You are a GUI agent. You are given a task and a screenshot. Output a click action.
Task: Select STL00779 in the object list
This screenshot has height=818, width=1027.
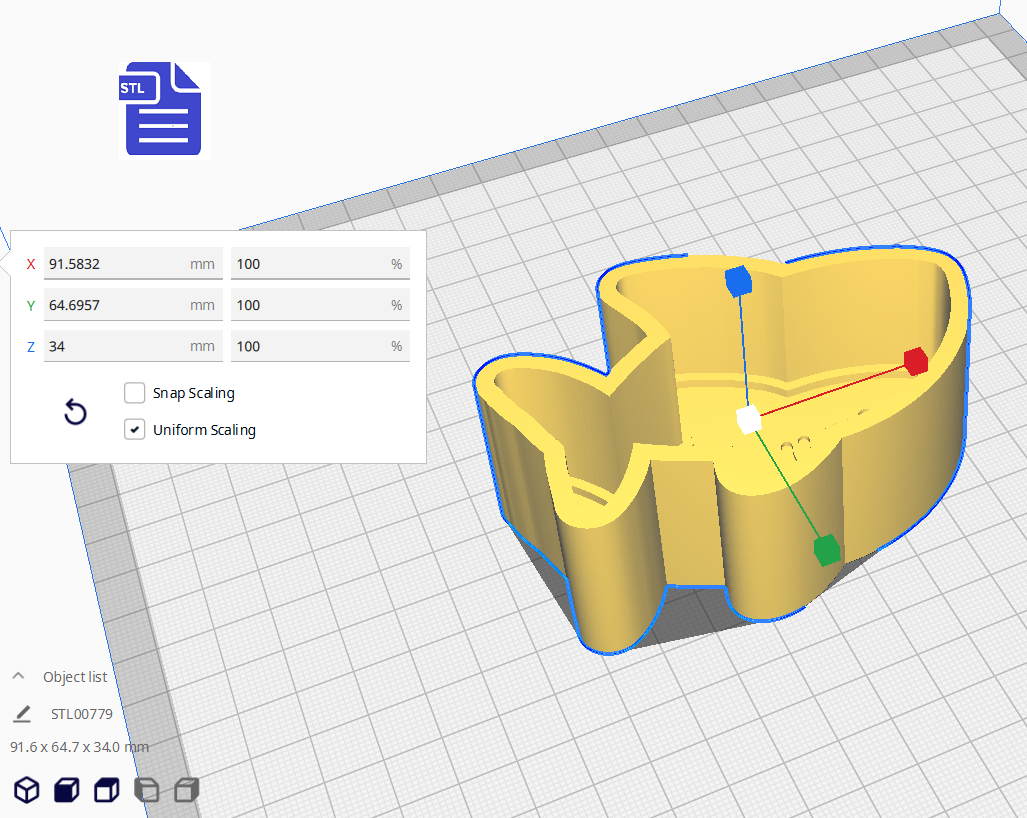(82, 714)
